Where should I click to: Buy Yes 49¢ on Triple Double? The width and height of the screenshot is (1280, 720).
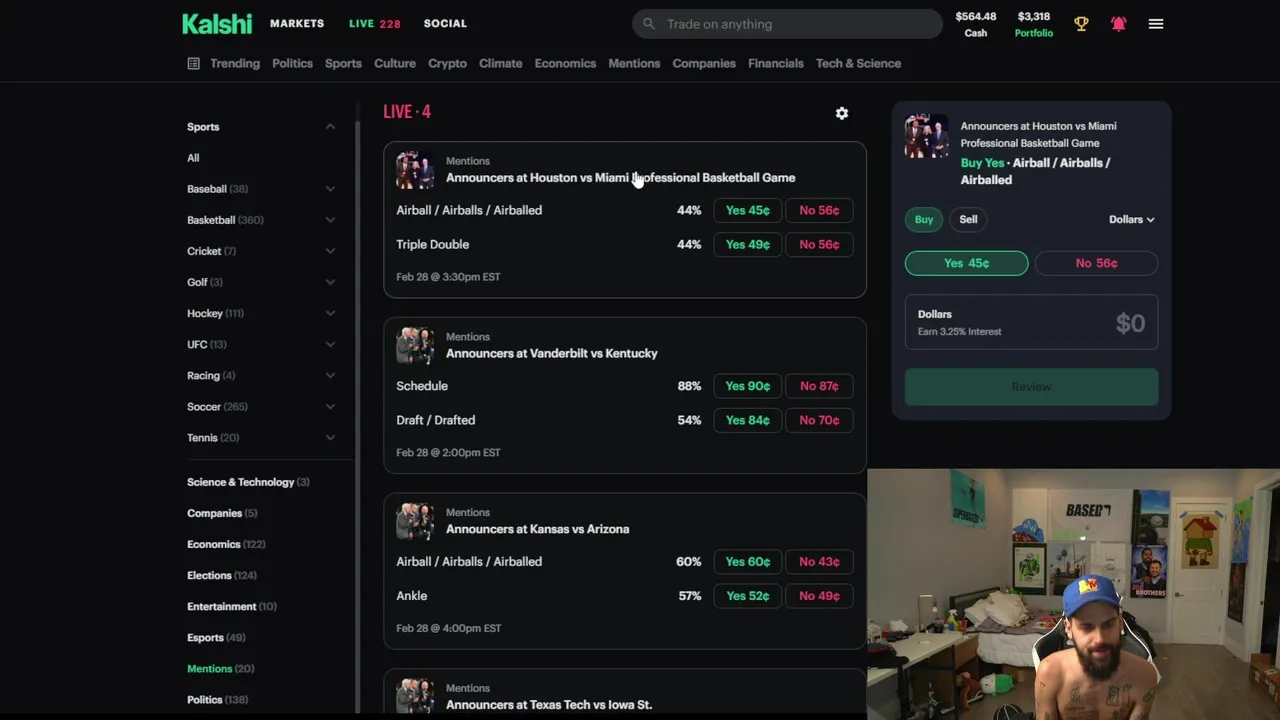tap(748, 244)
